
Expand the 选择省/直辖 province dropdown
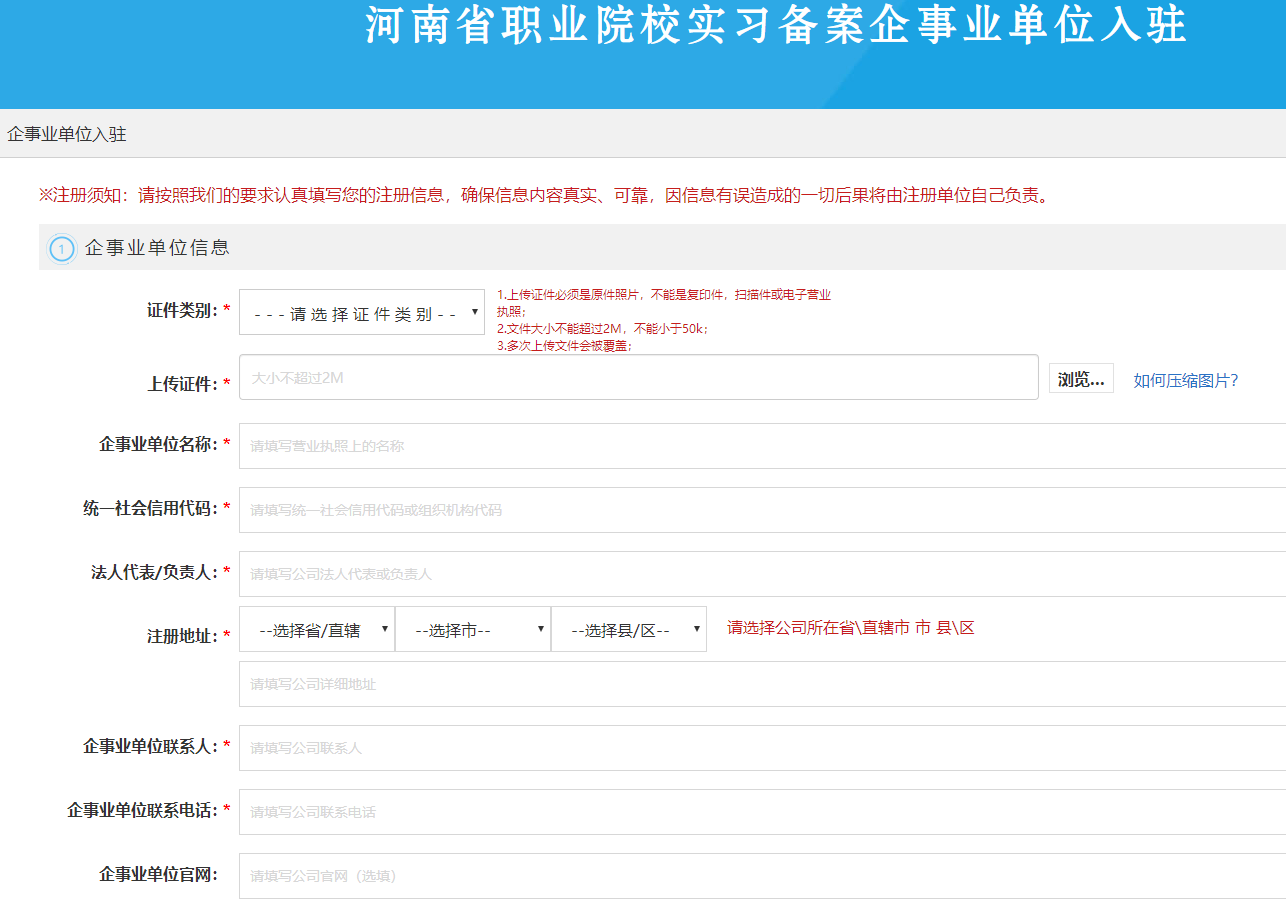317,630
